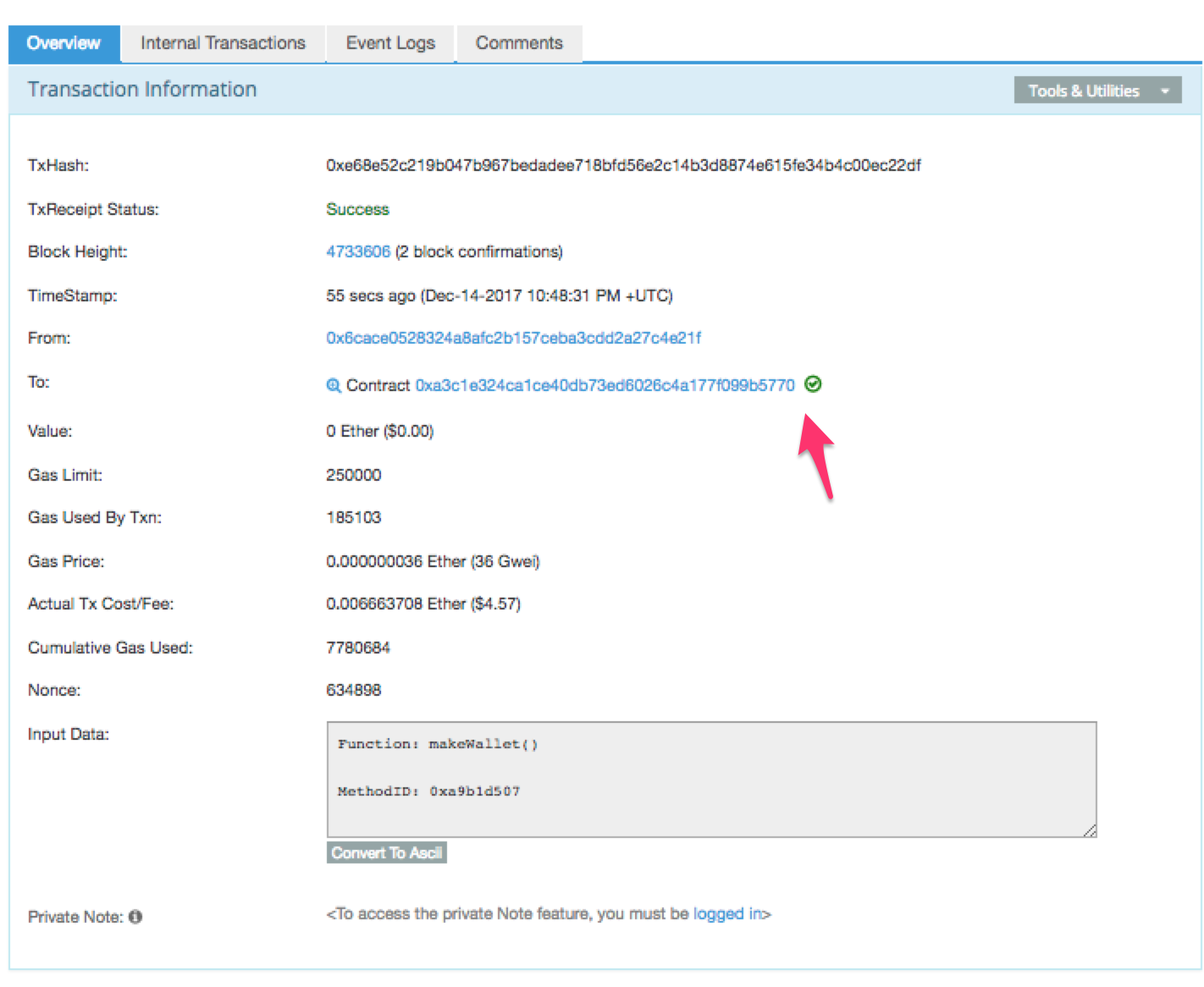
Task: Select the Cumulative Gas Used value 7780684
Action: [x=358, y=648]
